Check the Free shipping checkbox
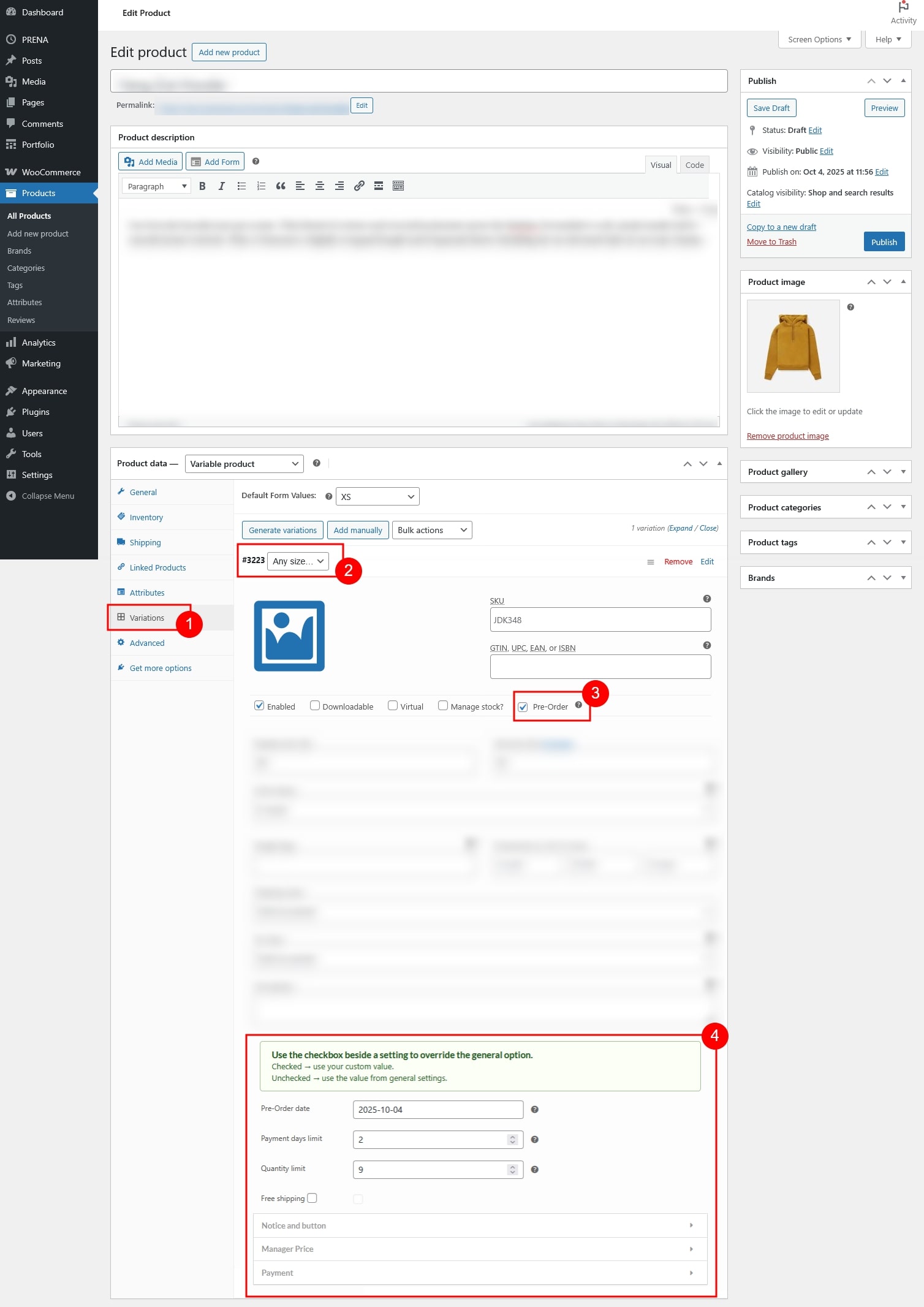The width and height of the screenshot is (924, 1307). [x=312, y=1198]
